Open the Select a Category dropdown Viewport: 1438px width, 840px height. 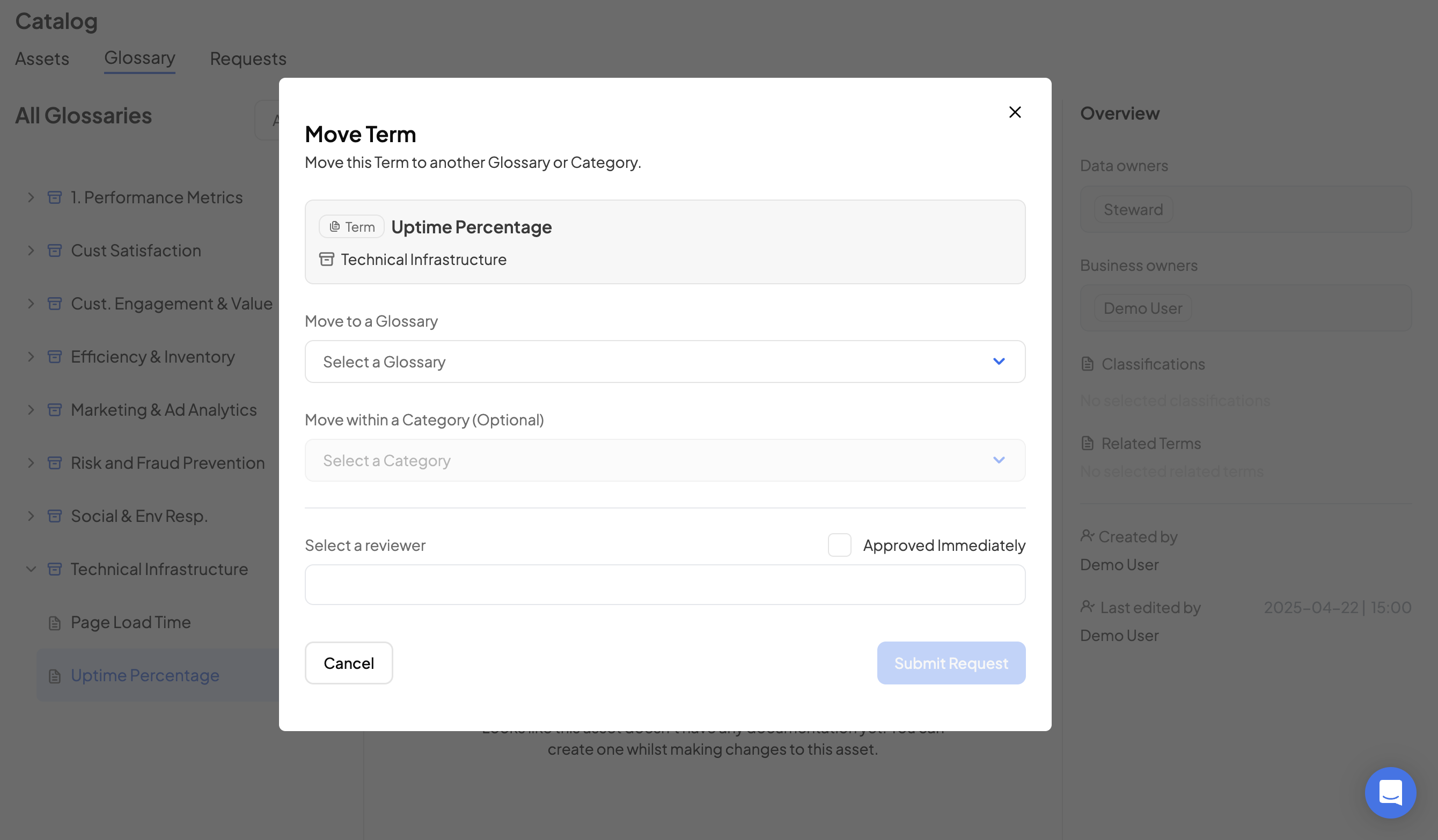point(665,460)
